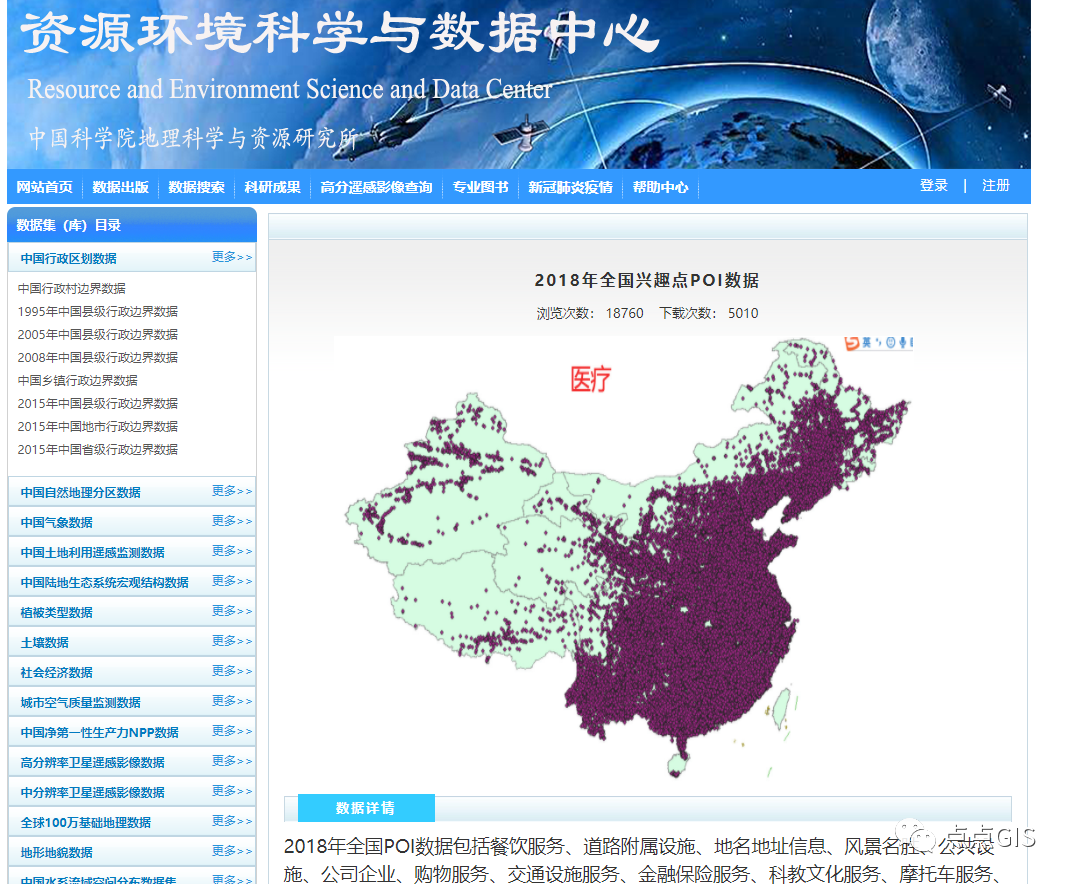Screen dimensions: 1071x884
Task: Open the 专业图书 menu item
Action: [x=480, y=187]
